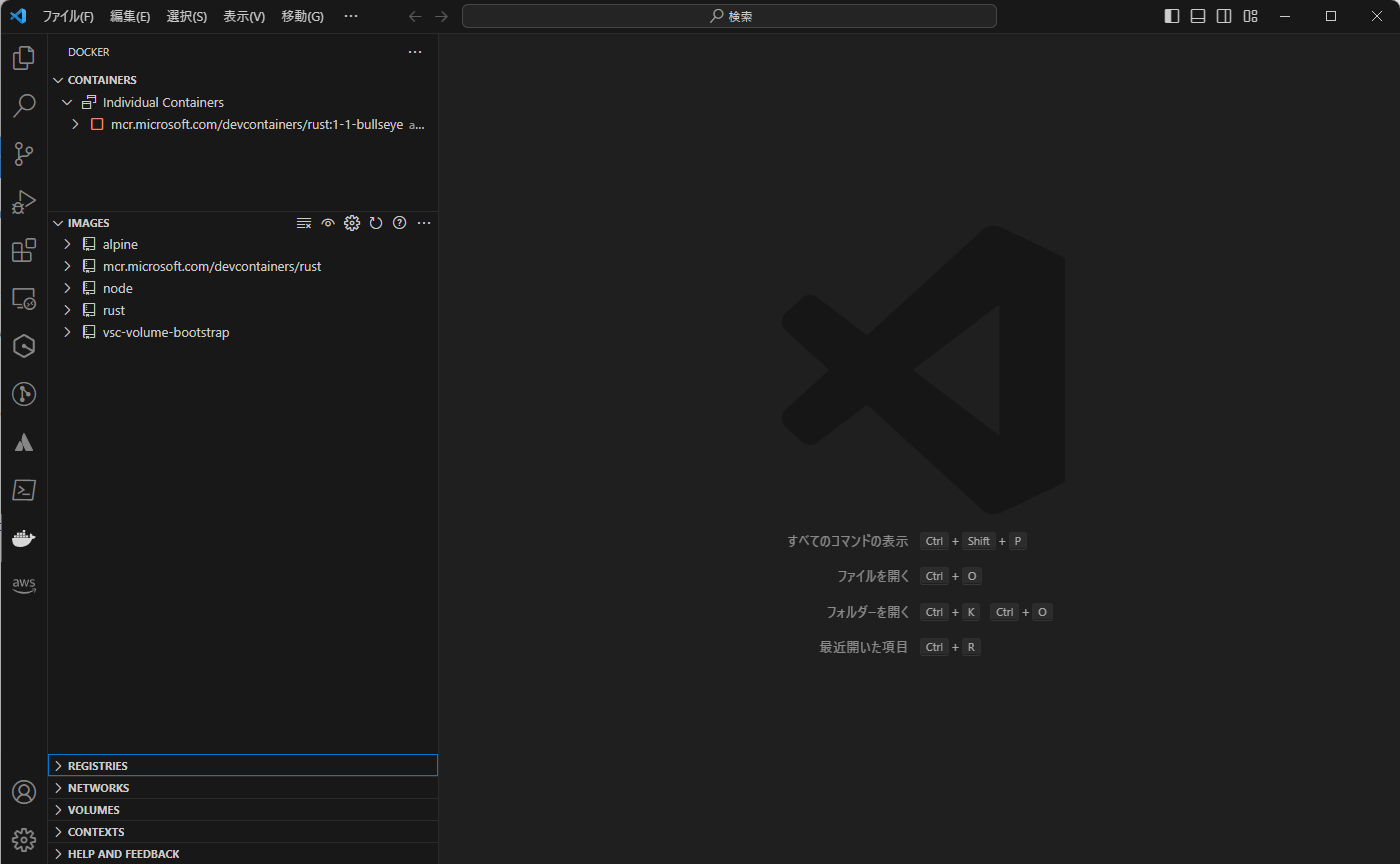The width and height of the screenshot is (1400, 864).
Task: Select the alpine image label
Action: point(120,244)
